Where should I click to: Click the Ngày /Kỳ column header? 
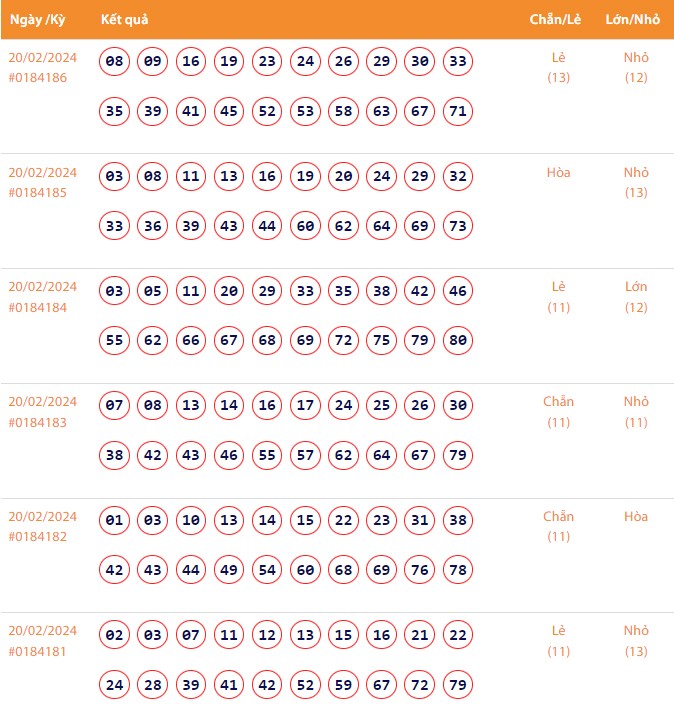[38, 20]
